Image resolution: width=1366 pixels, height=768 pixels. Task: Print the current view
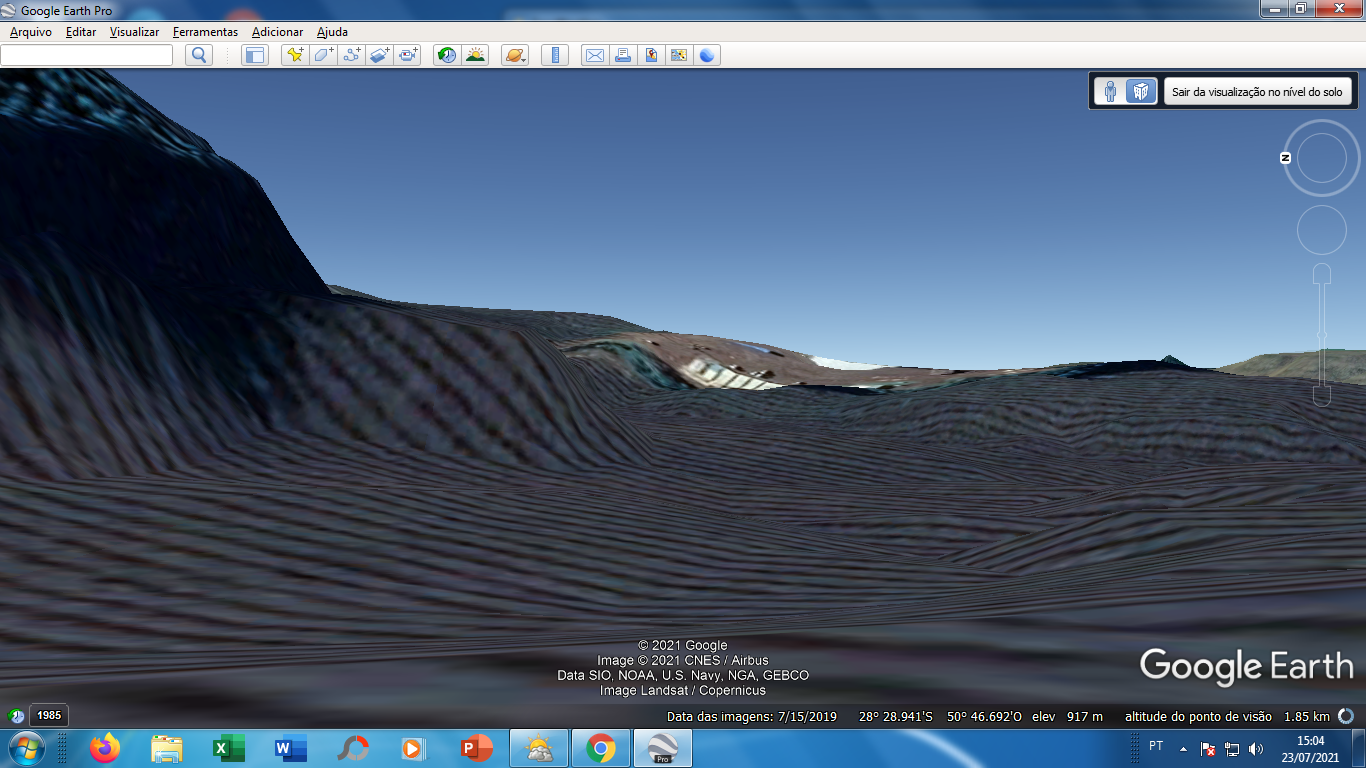pyautogui.click(x=623, y=55)
